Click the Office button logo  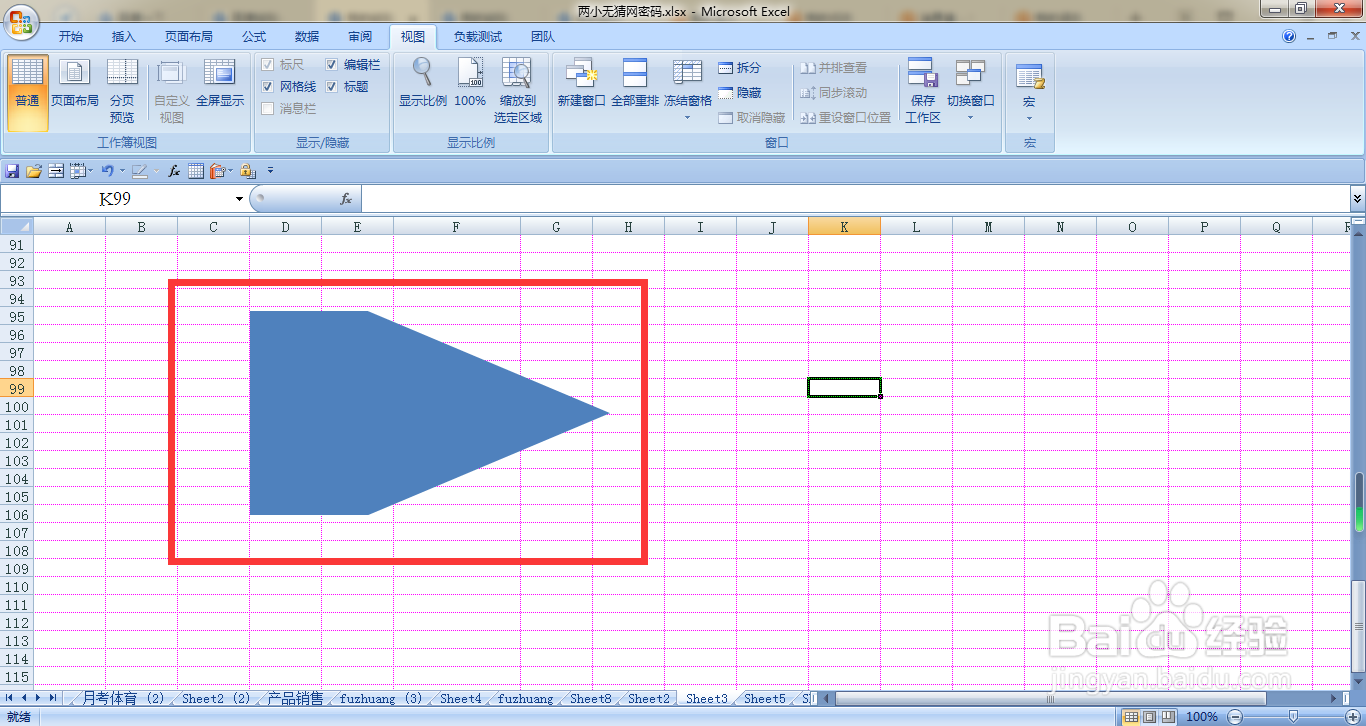coord(21,21)
